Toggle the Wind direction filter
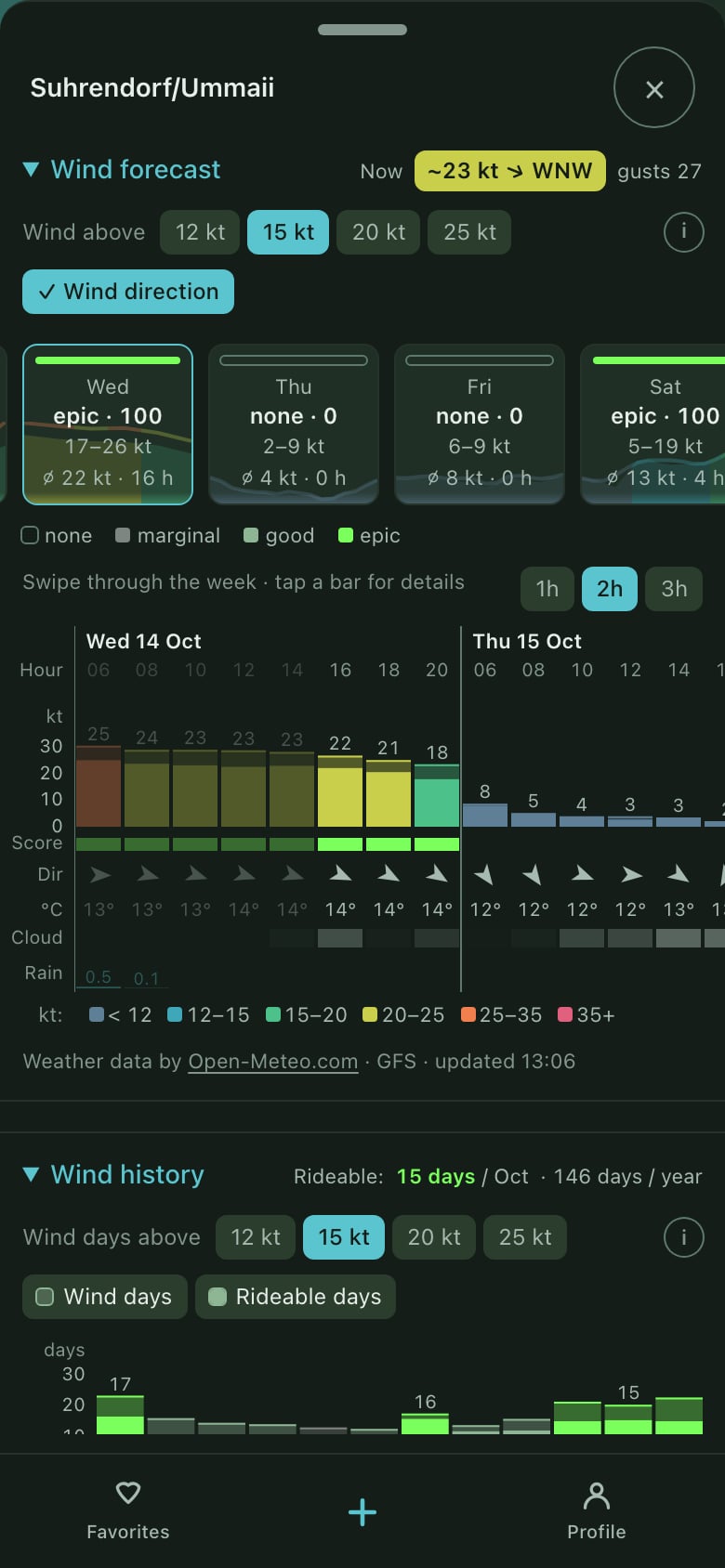725x1568 pixels. [x=128, y=292]
